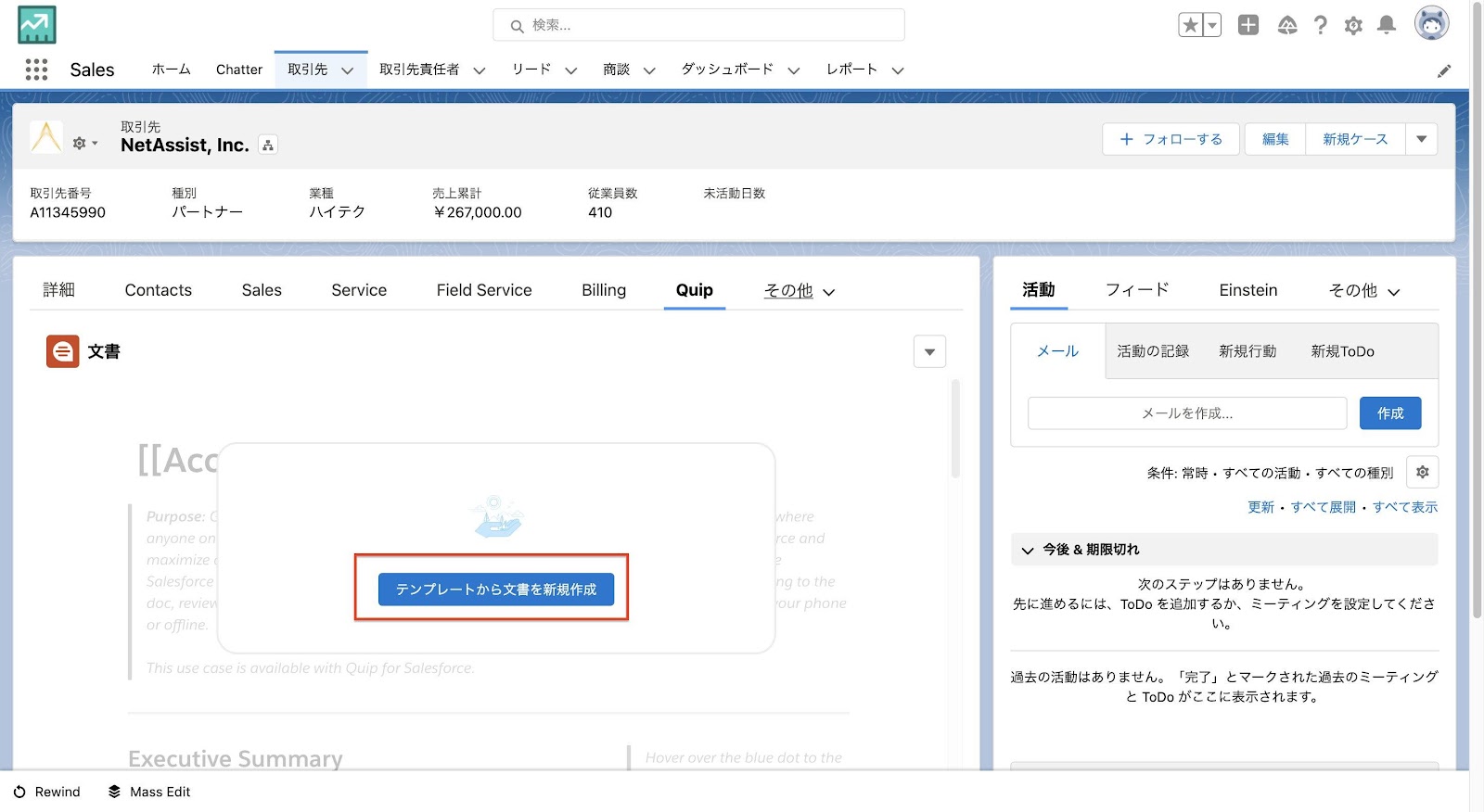Expand the リード dropdown chevron

(x=571, y=70)
